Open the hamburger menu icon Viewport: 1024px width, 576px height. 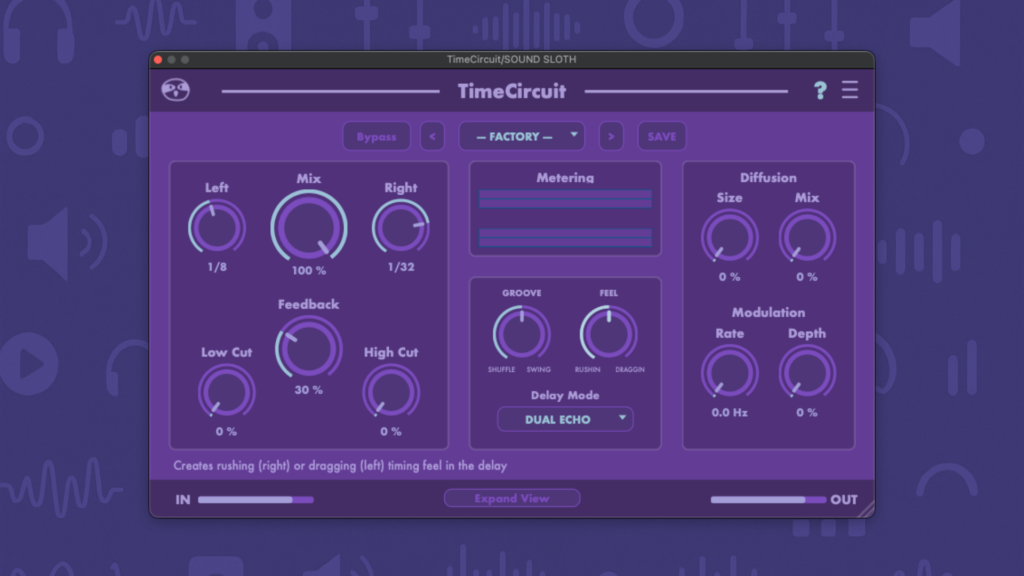pyautogui.click(x=850, y=91)
